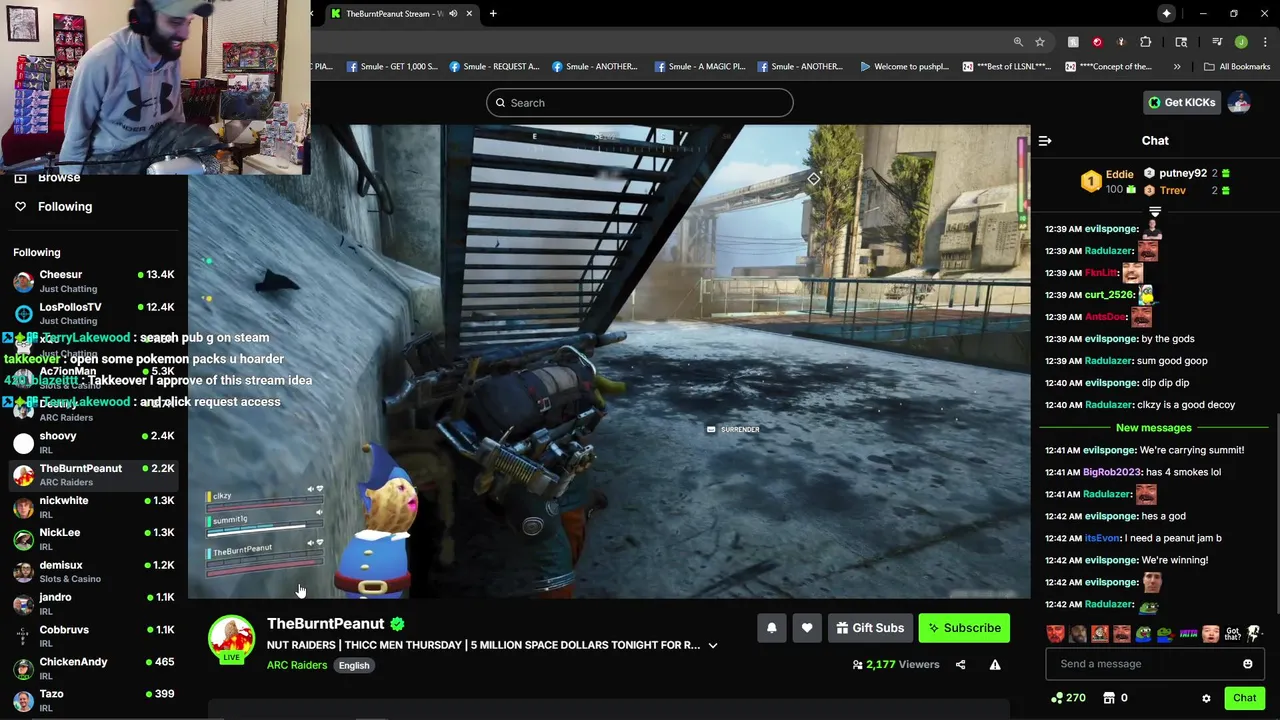Screen dimensions: 1280x720
Task: Open Browse in left sidebar
Action: pyautogui.click(x=58, y=177)
